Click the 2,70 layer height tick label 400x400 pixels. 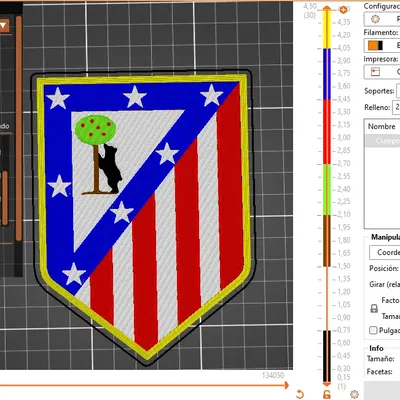tap(343, 163)
